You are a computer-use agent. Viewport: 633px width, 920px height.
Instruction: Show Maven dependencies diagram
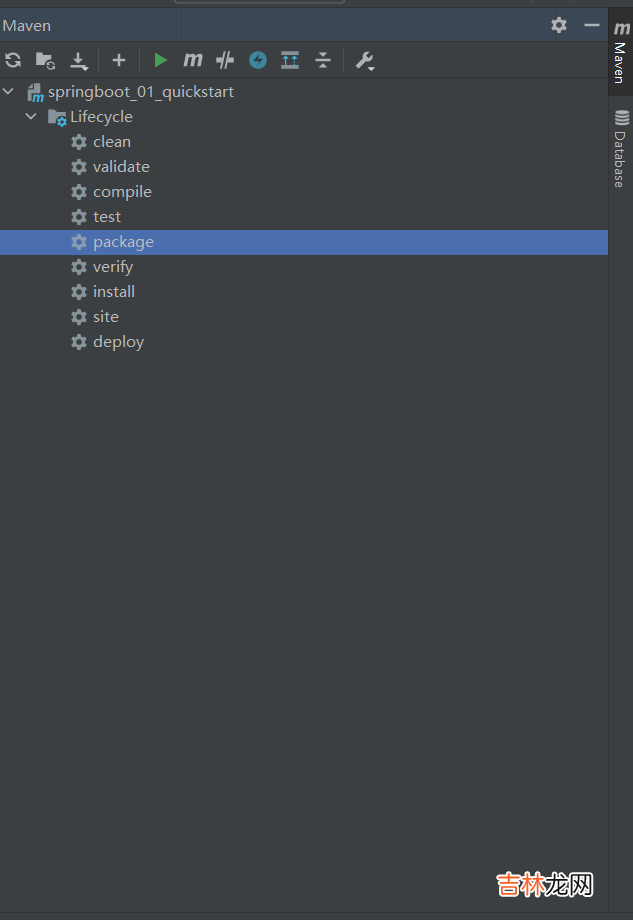[x=290, y=60]
